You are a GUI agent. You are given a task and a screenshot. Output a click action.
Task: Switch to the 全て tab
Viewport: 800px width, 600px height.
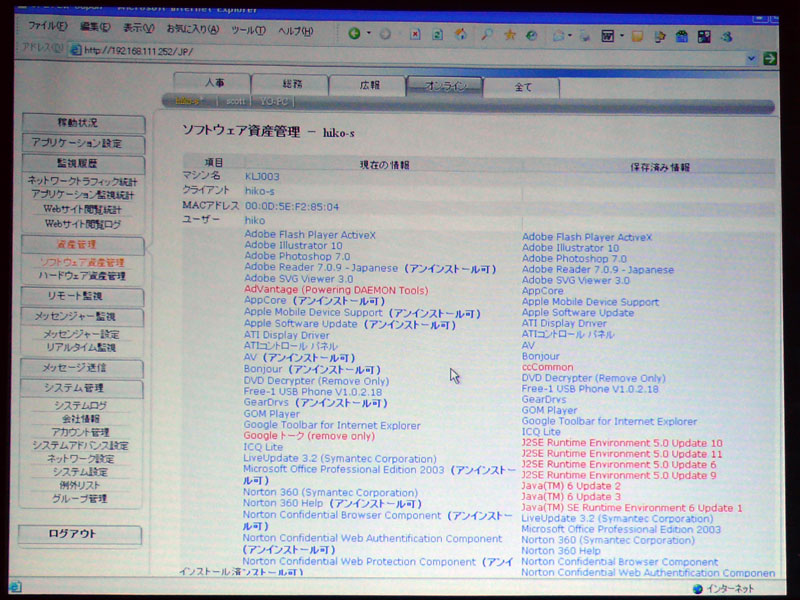[521, 87]
